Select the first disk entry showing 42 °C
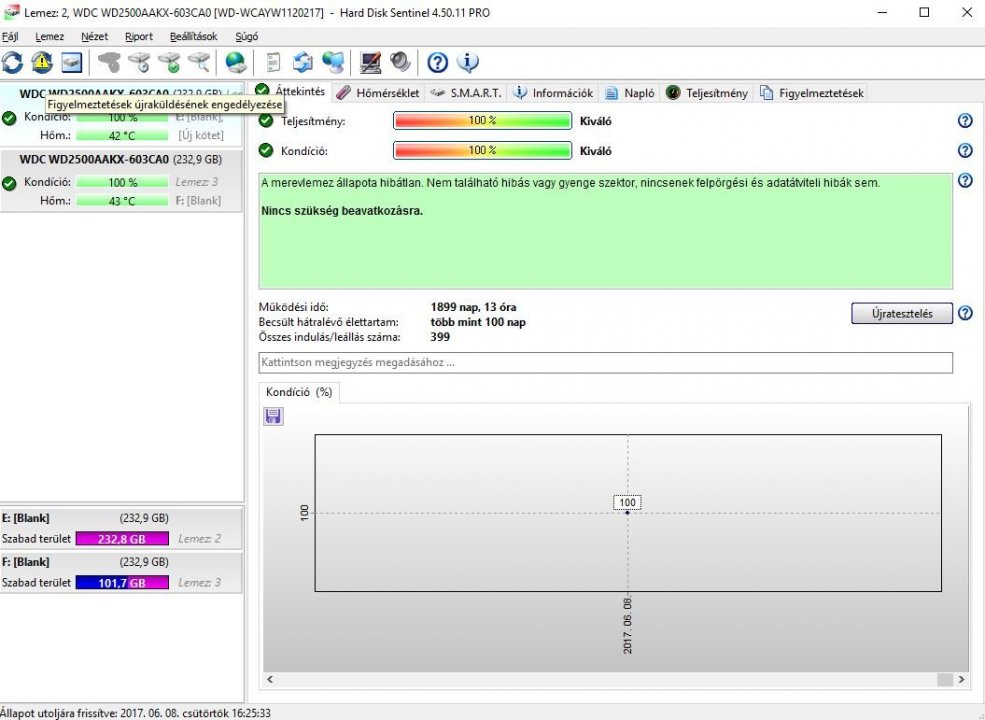 pos(121,115)
